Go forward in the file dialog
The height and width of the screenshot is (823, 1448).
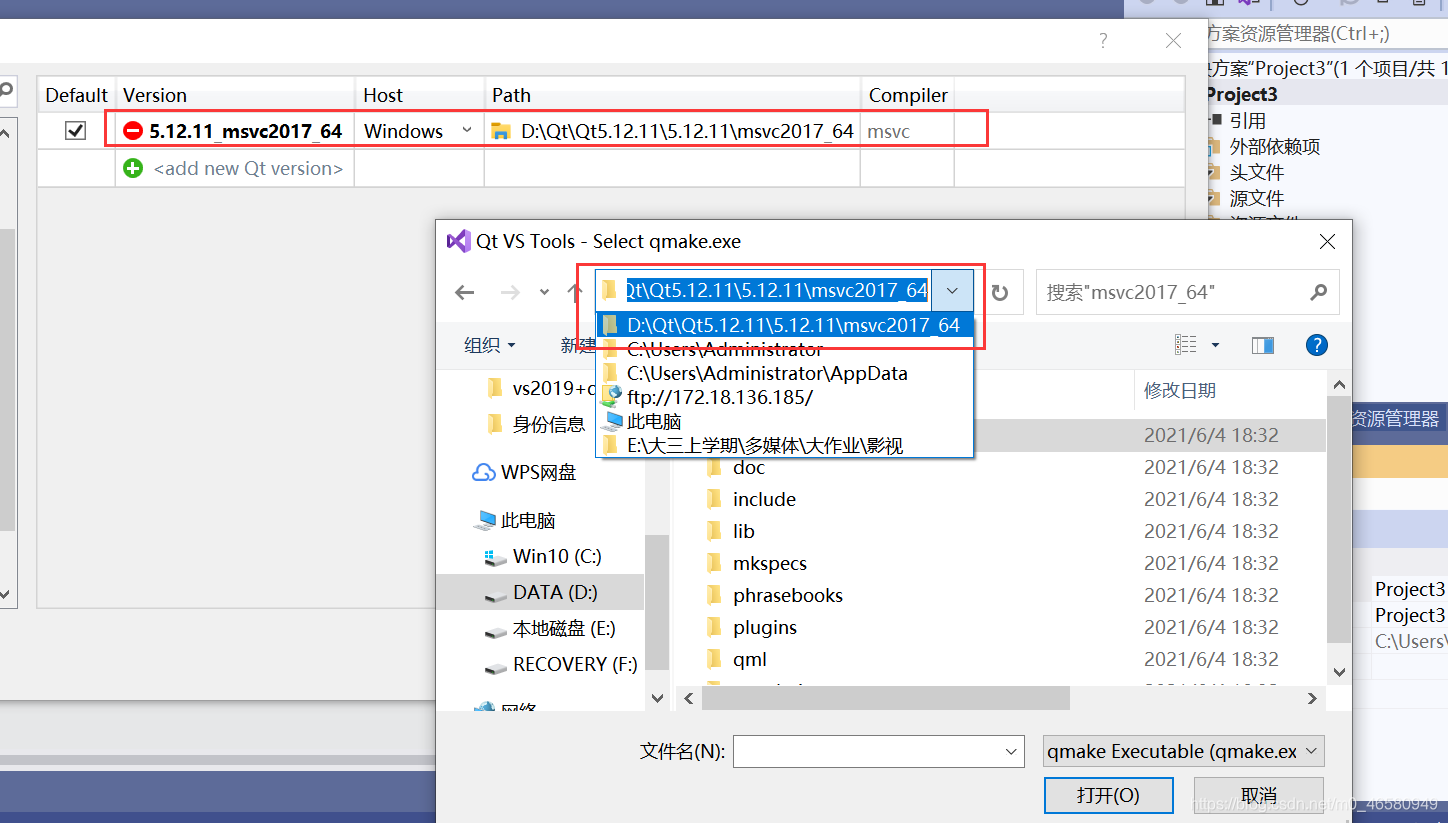click(x=510, y=292)
